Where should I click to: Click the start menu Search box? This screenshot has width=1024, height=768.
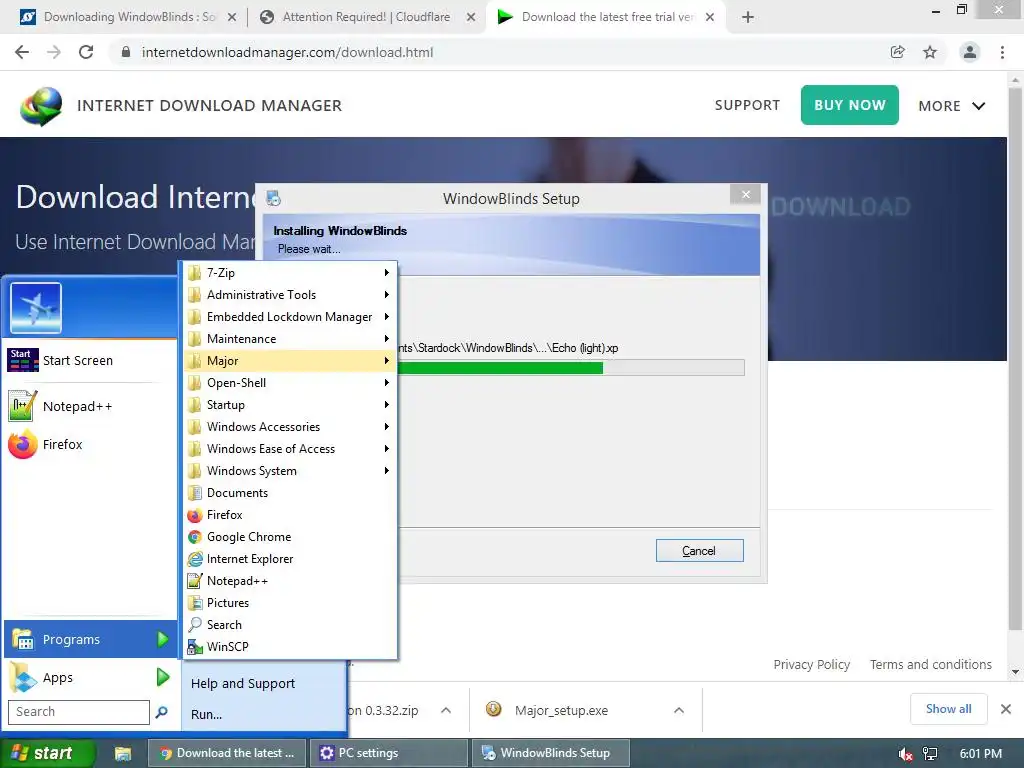point(78,712)
